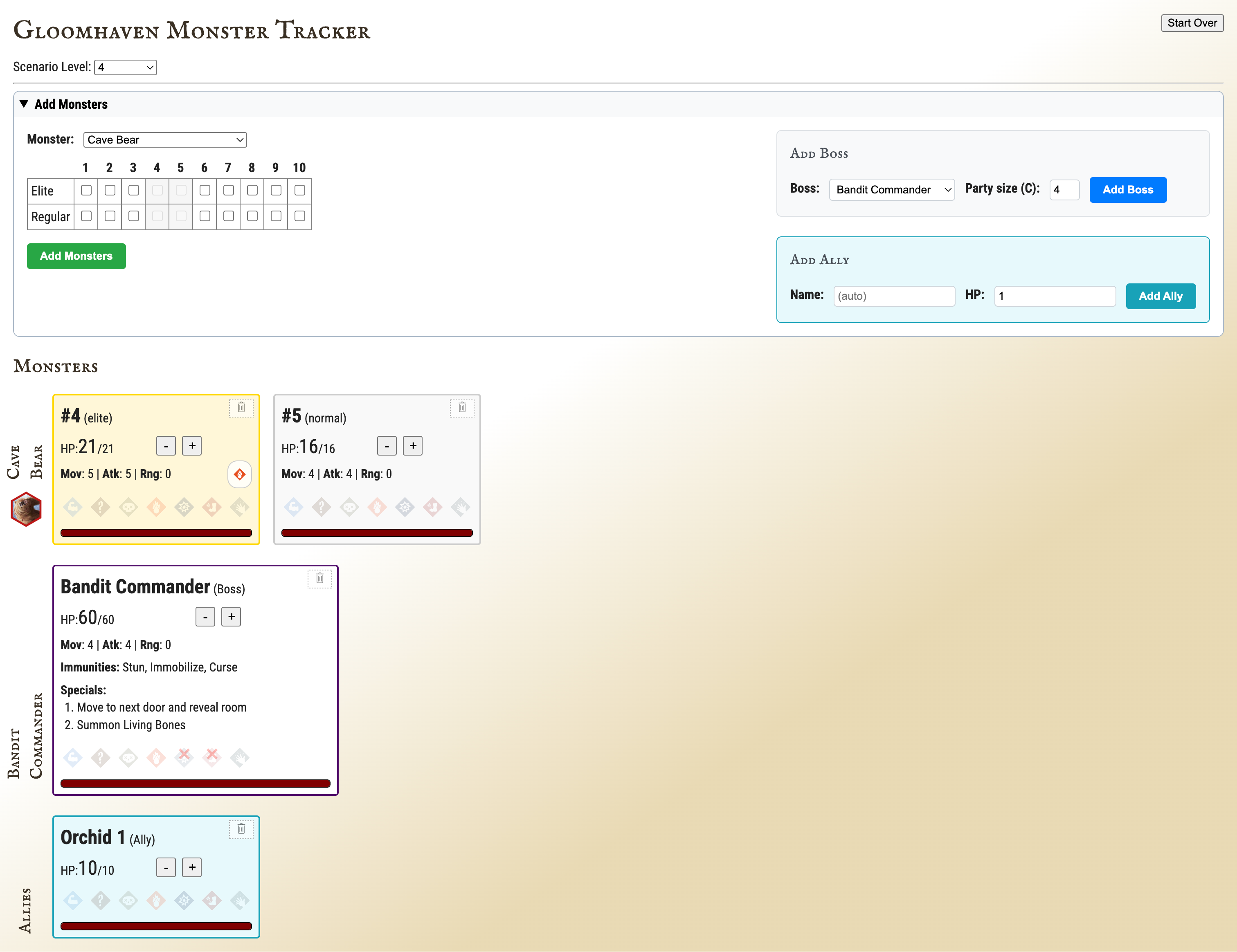The image size is (1237, 952).
Task: Apply Muddle to normal Cave Bear #5
Action: coord(322,507)
